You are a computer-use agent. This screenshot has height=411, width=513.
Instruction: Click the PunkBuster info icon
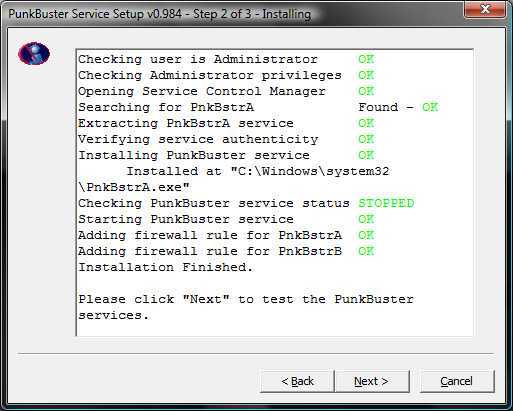click(34, 53)
